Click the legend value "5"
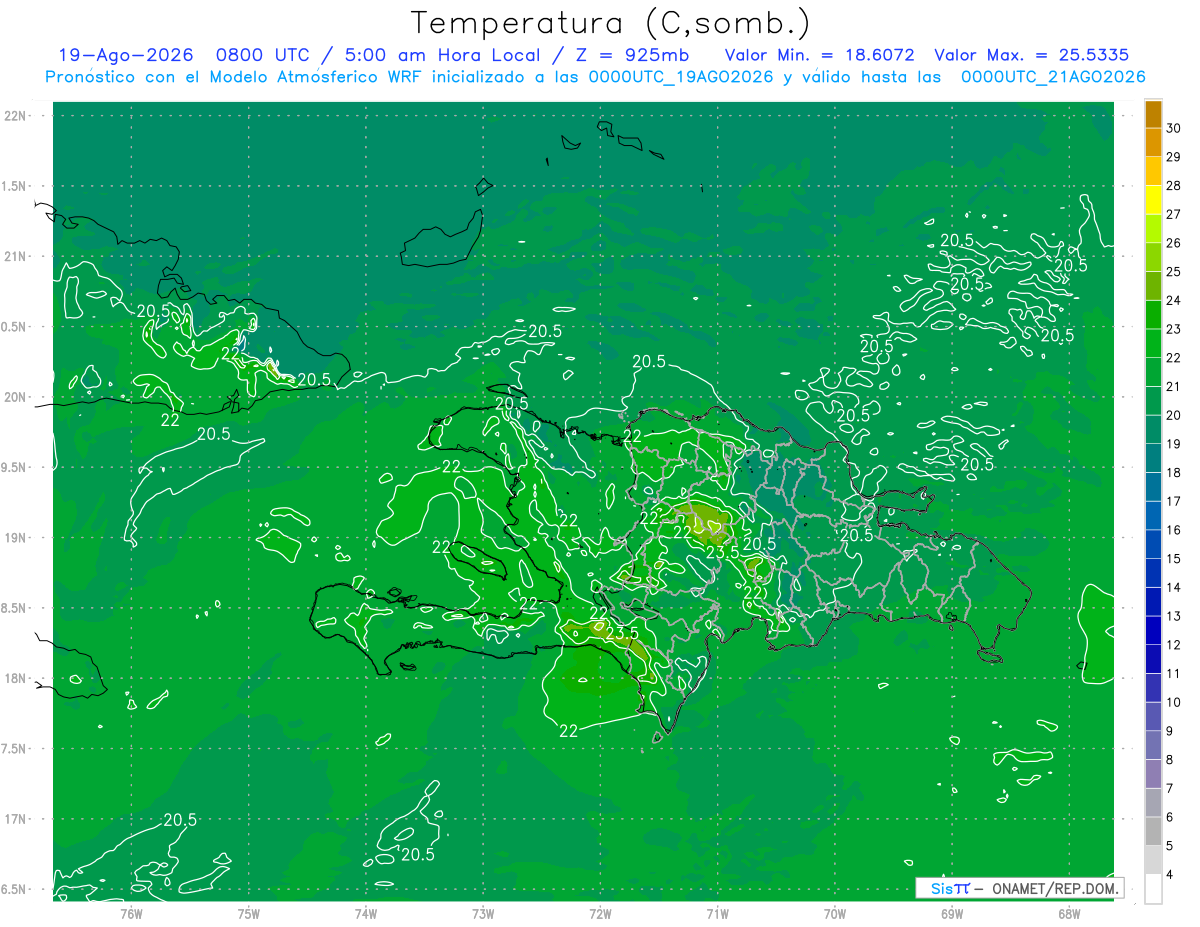1200x927 pixels. [x=1170, y=846]
